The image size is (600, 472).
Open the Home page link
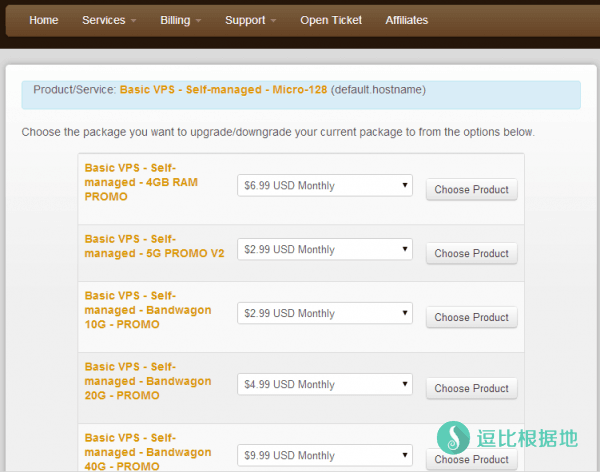[x=43, y=20]
